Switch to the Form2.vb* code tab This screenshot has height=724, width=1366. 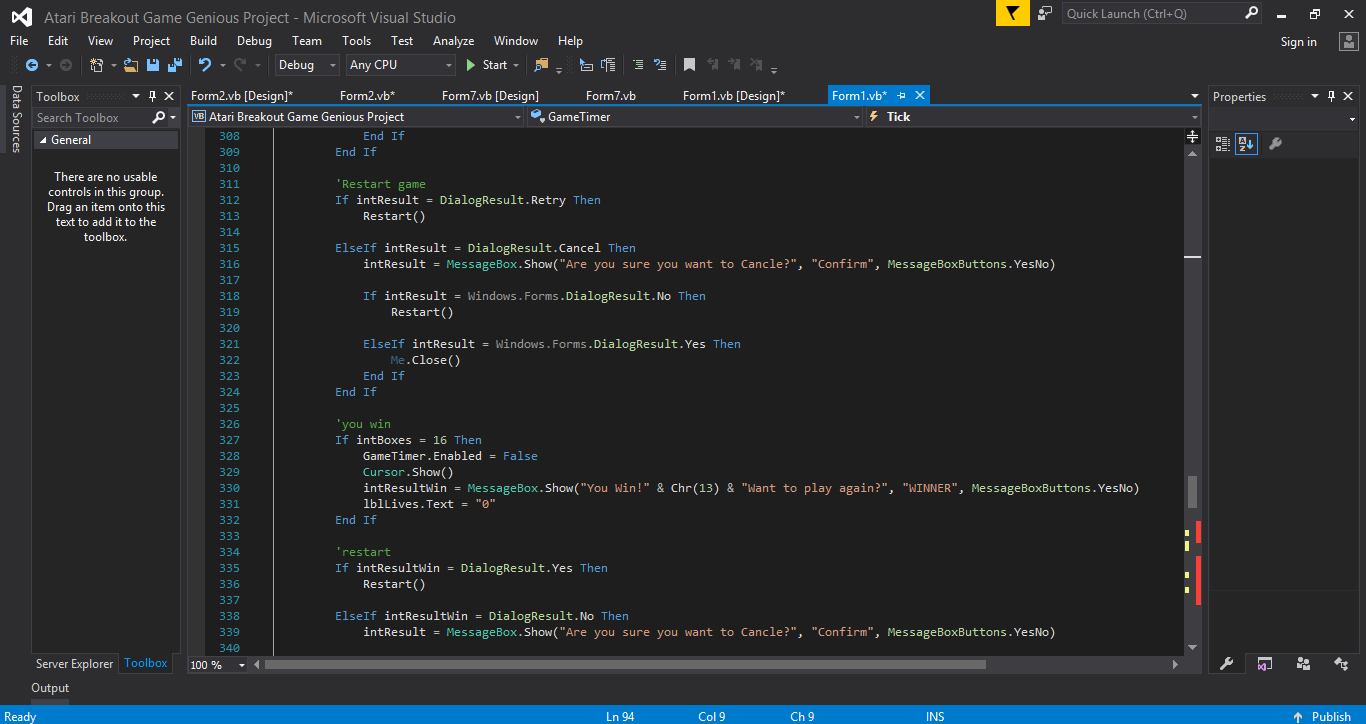click(367, 96)
